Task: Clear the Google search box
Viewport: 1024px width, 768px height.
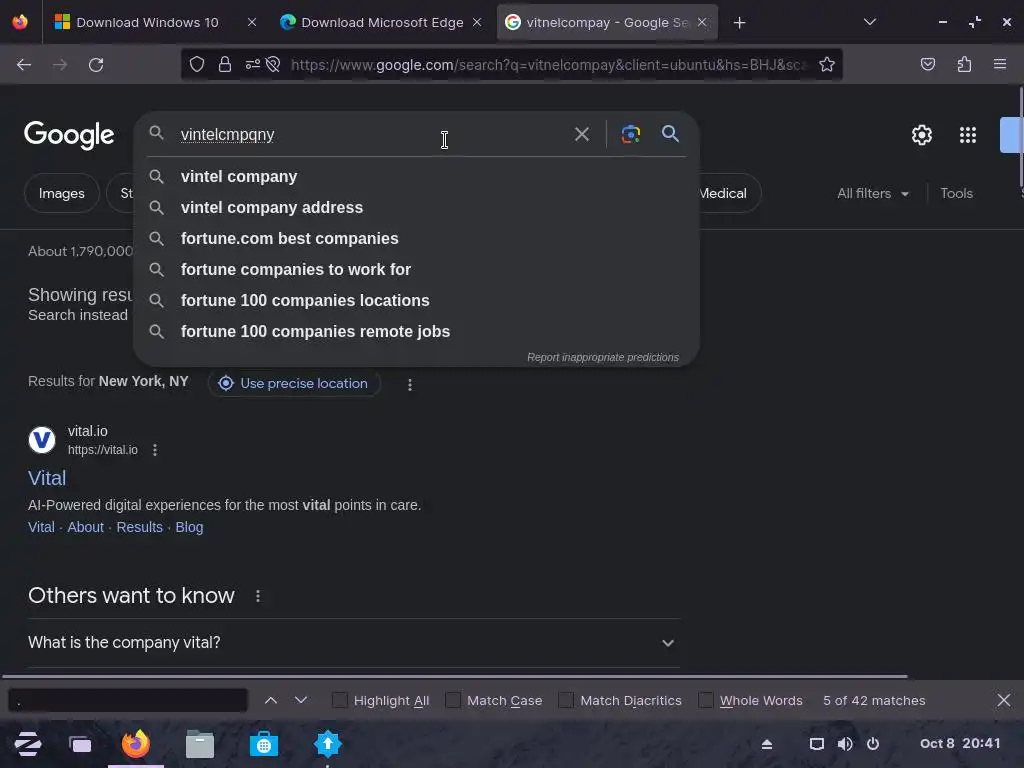Action: click(581, 135)
